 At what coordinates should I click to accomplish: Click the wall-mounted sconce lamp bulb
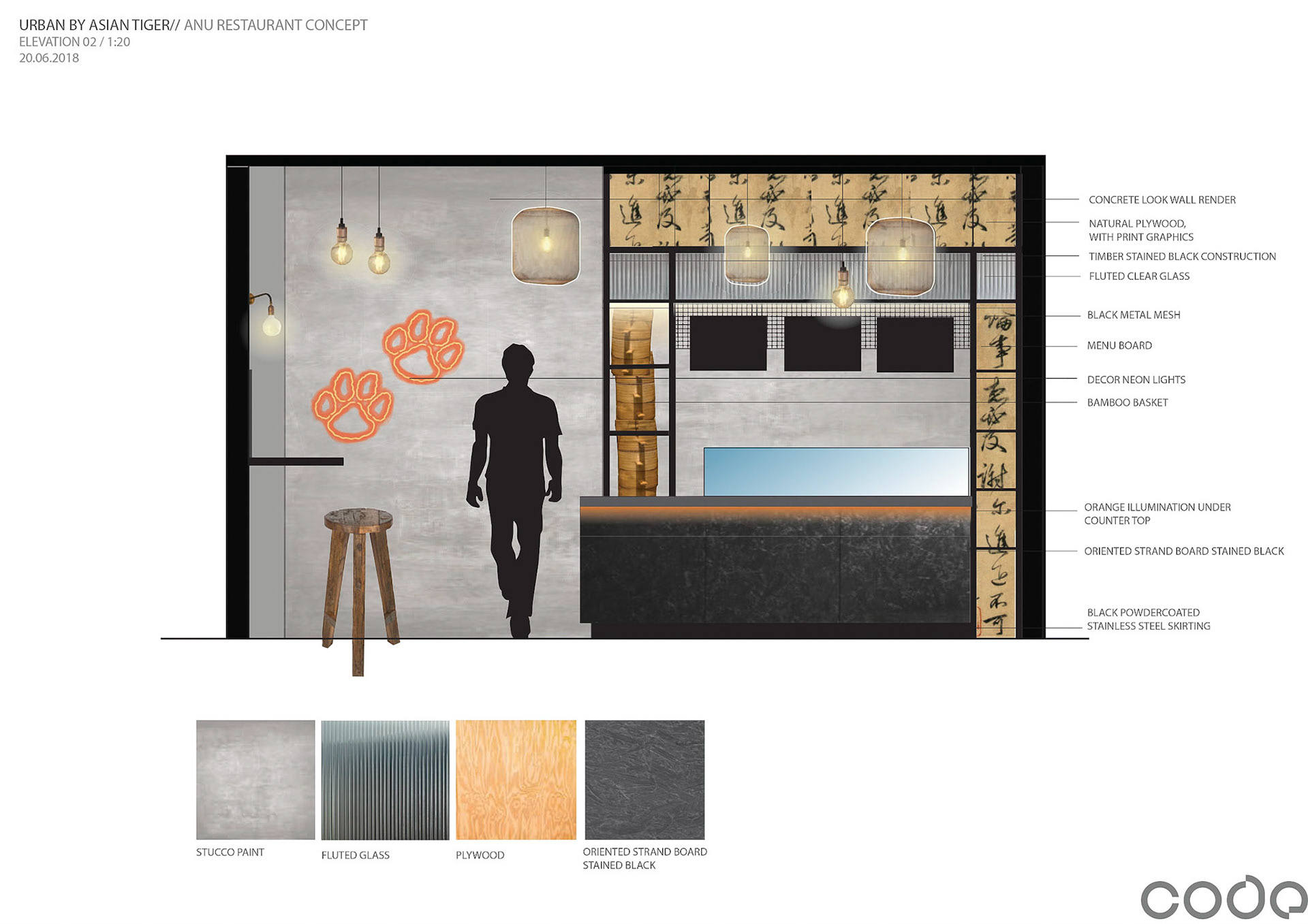[271, 324]
